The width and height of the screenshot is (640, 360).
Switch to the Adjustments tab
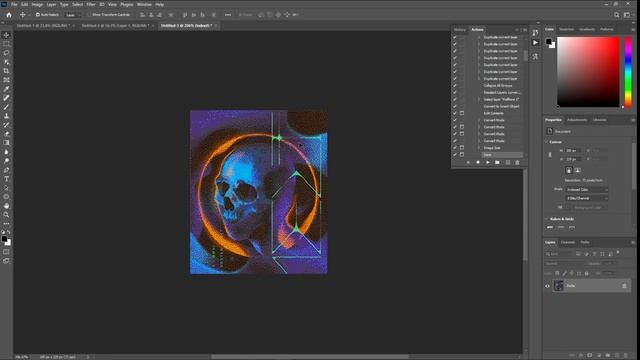click(x=577, y=120)
